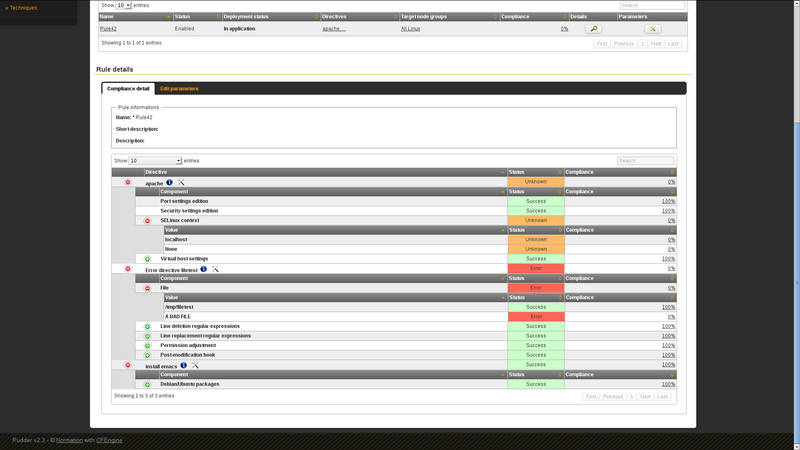
Task: Show info for the apache directive
Action: tap(169, 182)
